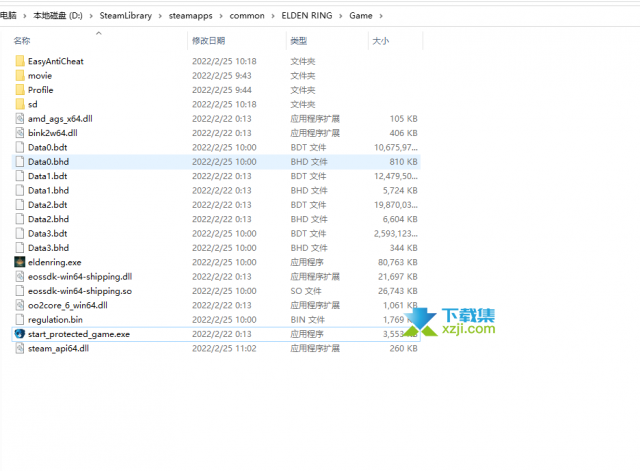The width and height of the screenshot is (640, 471).
Task: Expand chevron after common breadcrumb
Action: (x=273, y=16)
